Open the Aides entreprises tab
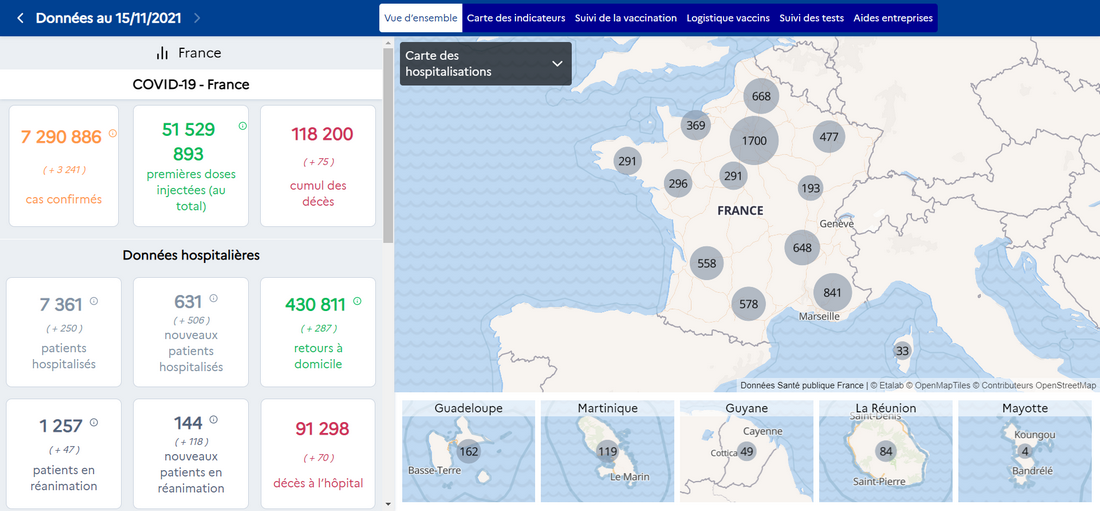 (x=893, y=18)
